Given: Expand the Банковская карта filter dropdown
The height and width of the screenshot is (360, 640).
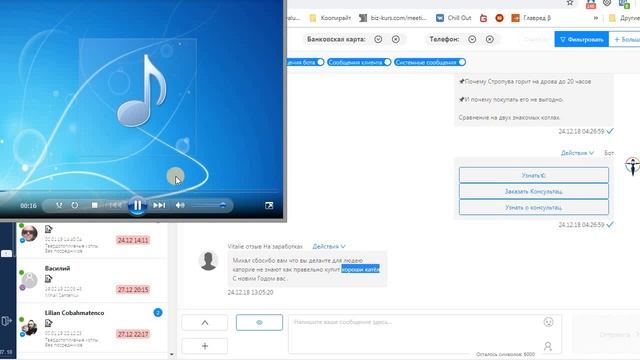Looking at the screenshot, I should [x=378, y=39].
